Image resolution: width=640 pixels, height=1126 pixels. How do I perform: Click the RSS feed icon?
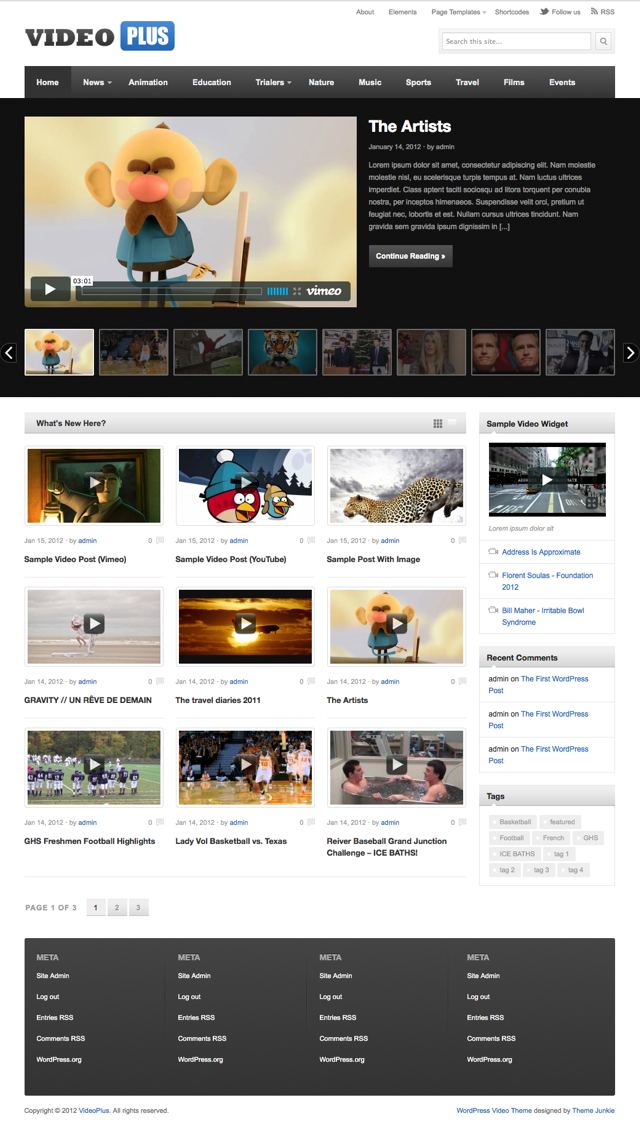[594, 11]
